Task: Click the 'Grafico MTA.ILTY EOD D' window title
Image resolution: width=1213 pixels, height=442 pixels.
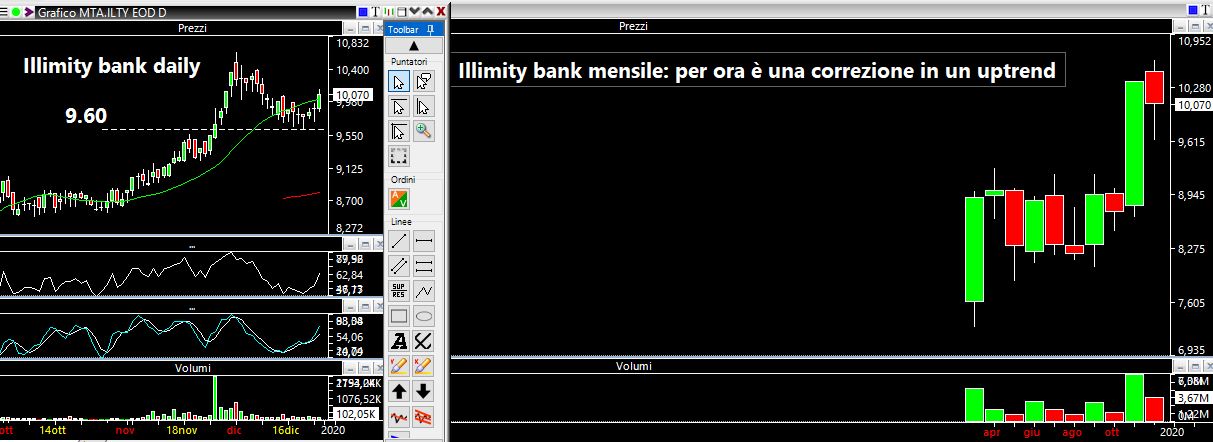Action: (101, 12)
